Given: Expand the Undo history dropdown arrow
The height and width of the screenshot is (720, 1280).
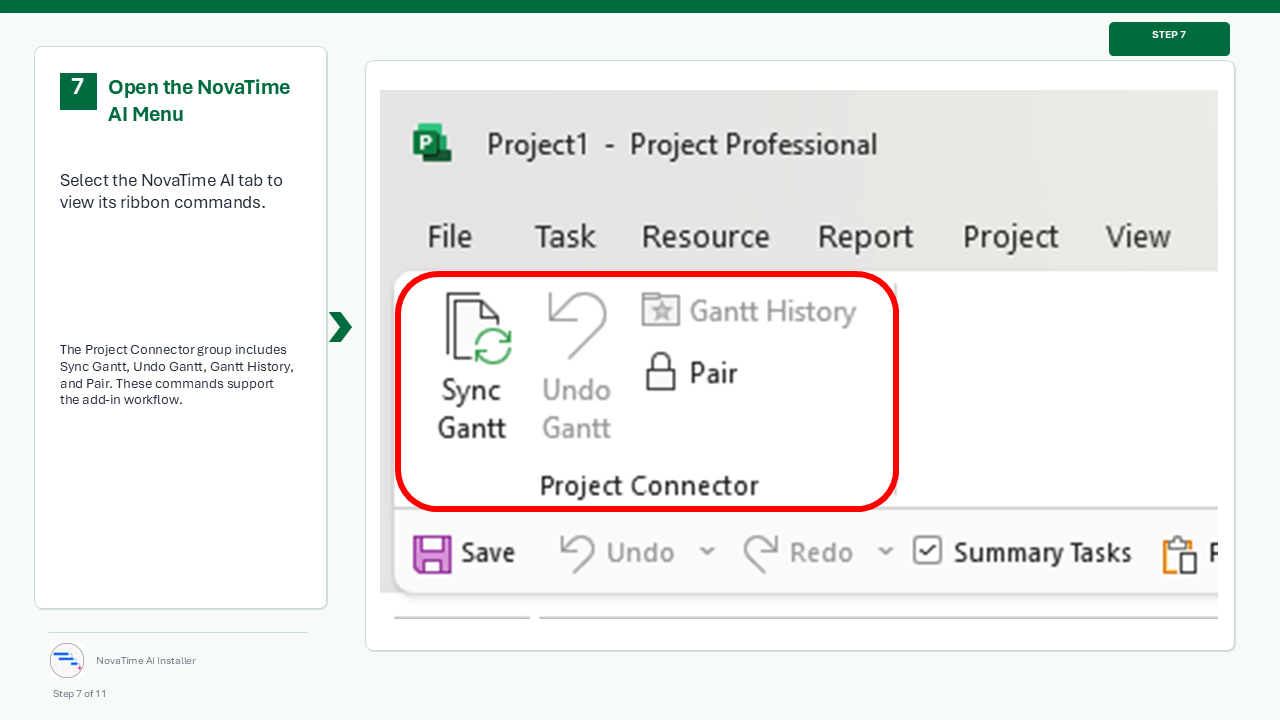Looking at the screenshot, I should pyautogui.click(x=707, y=551).
